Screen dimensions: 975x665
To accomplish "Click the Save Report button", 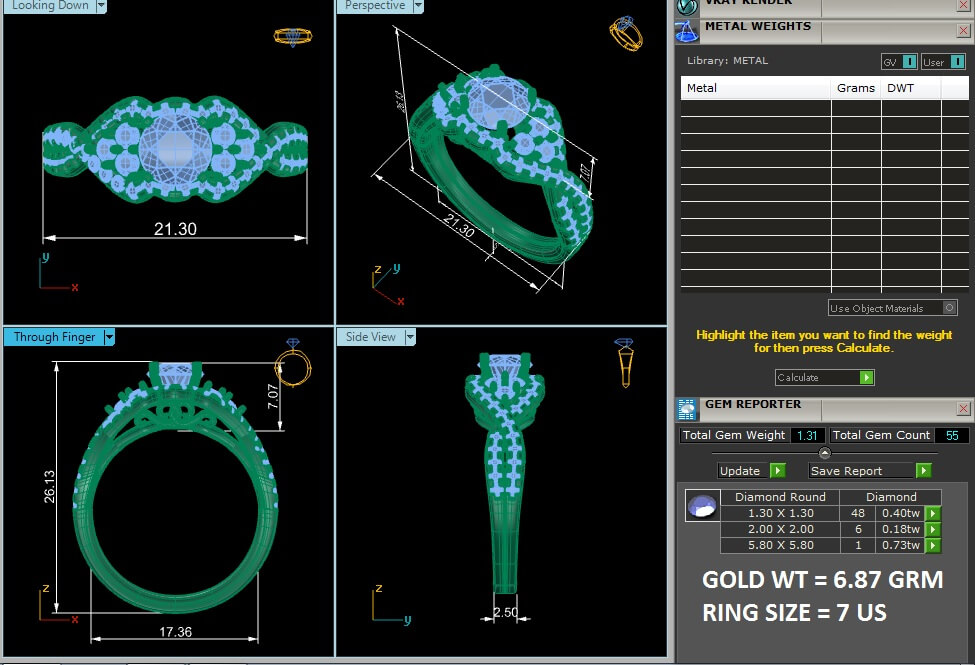I will pos(870,471).
